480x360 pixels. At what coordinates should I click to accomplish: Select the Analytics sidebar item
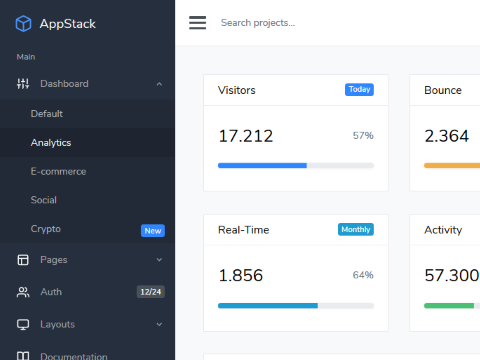(x=87, y=143)
